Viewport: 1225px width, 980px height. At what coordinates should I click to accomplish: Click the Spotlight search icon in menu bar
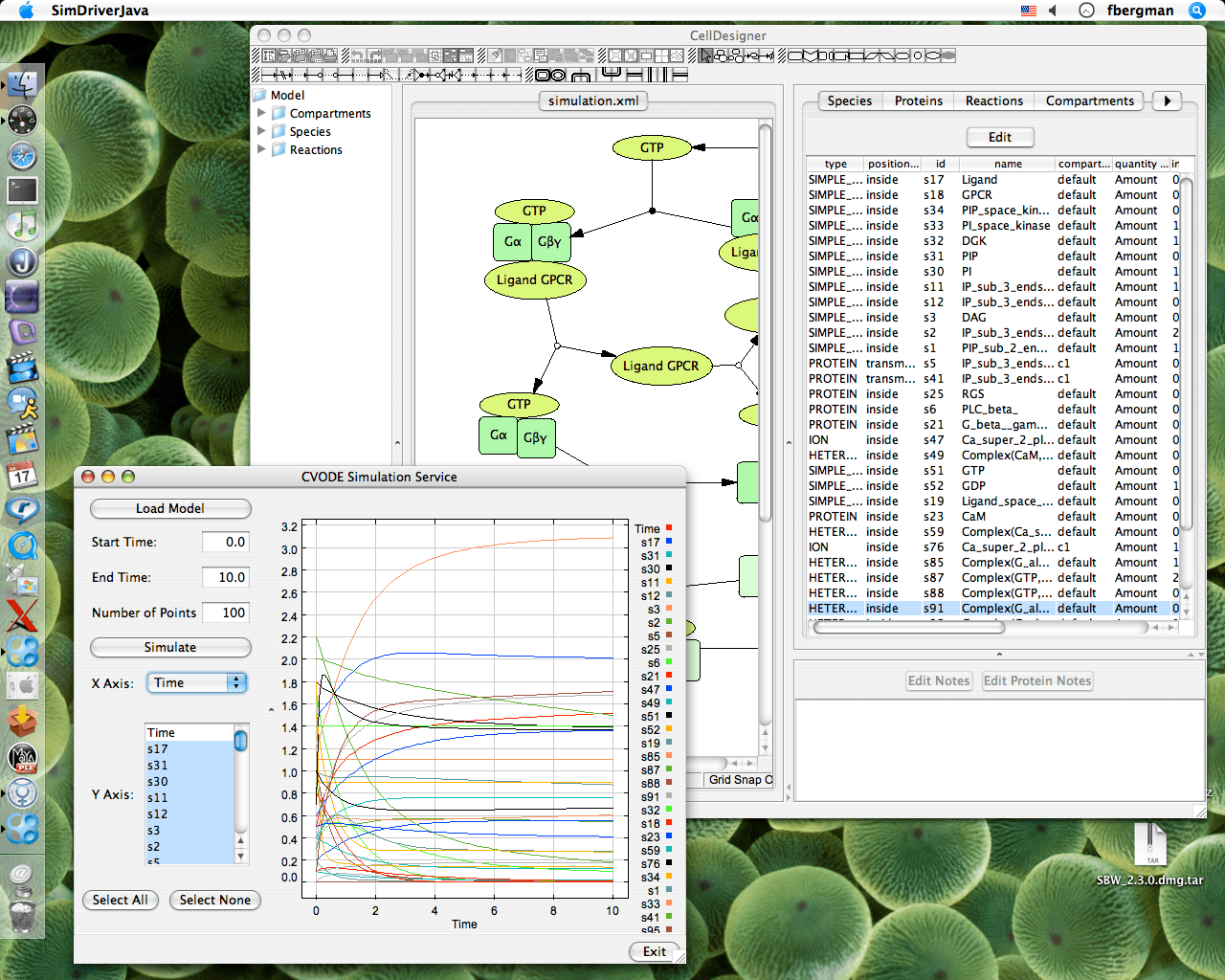(x=1196, y=11)
